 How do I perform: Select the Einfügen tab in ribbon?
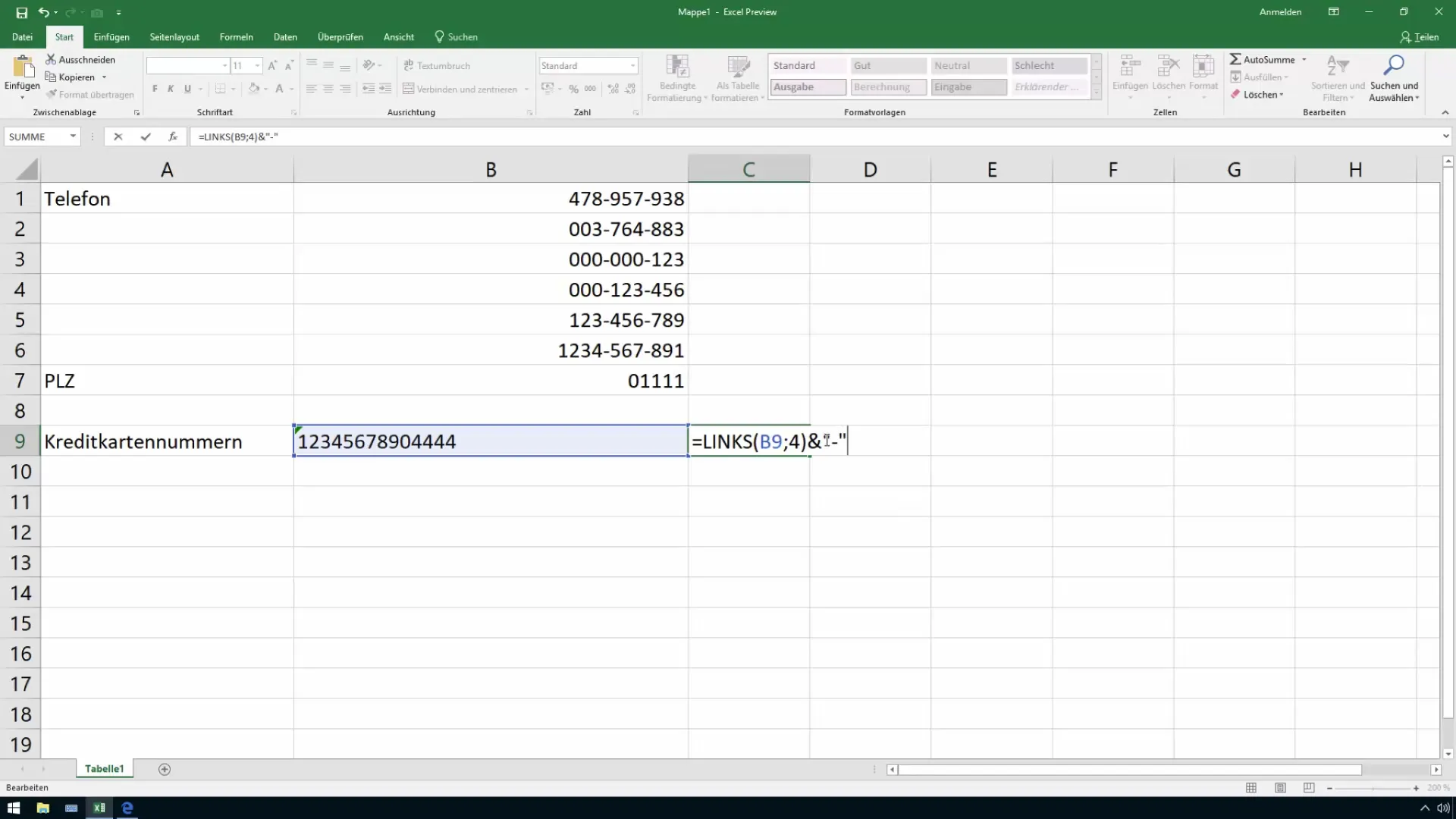click(x=111, y=37)
